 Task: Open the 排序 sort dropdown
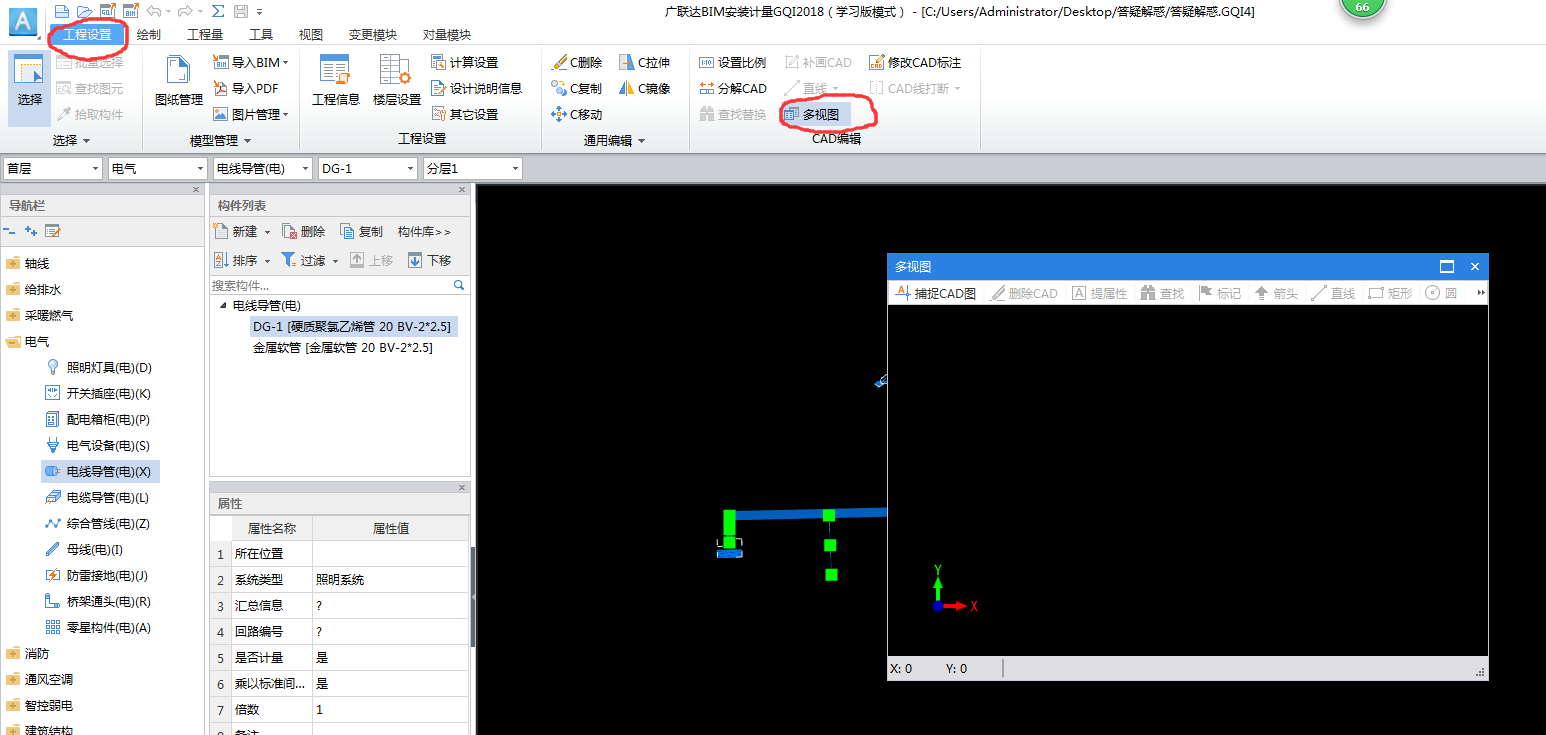click(x=267, y=261)
